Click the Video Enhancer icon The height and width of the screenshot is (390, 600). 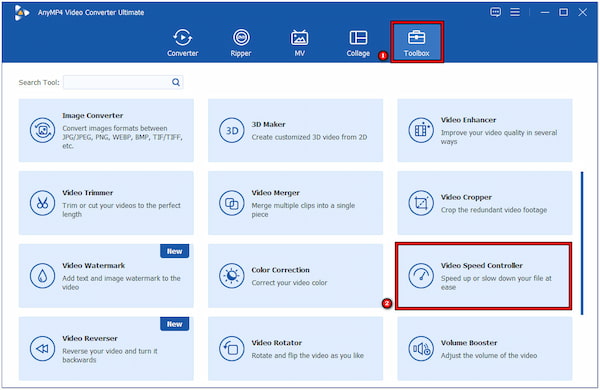coord(421,130)
